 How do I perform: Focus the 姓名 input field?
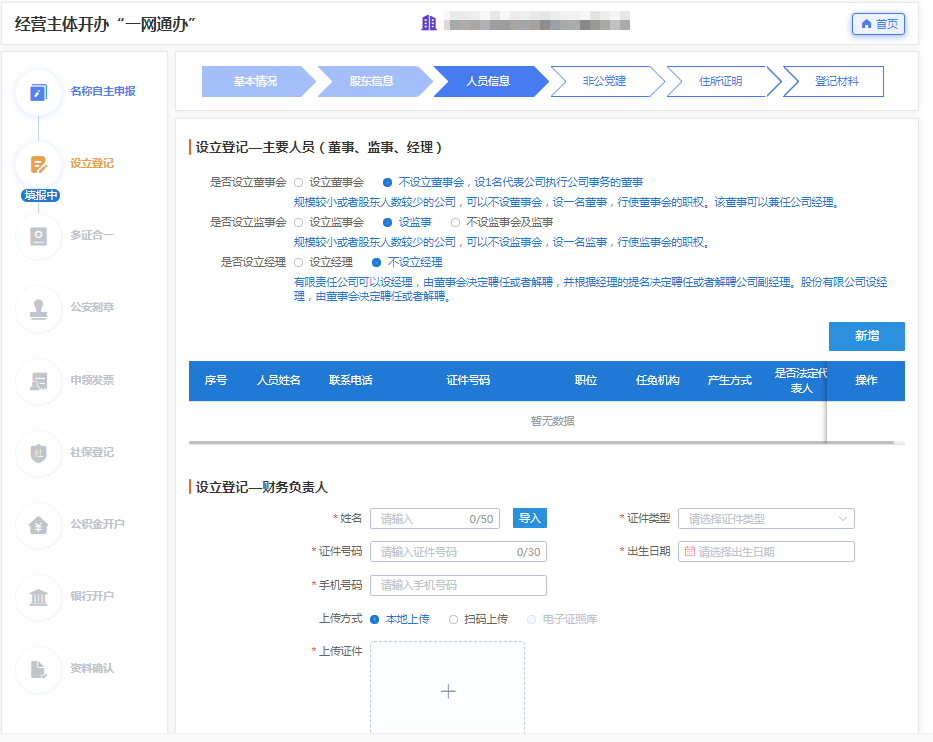pyautogui.click(x=435, y=519)
